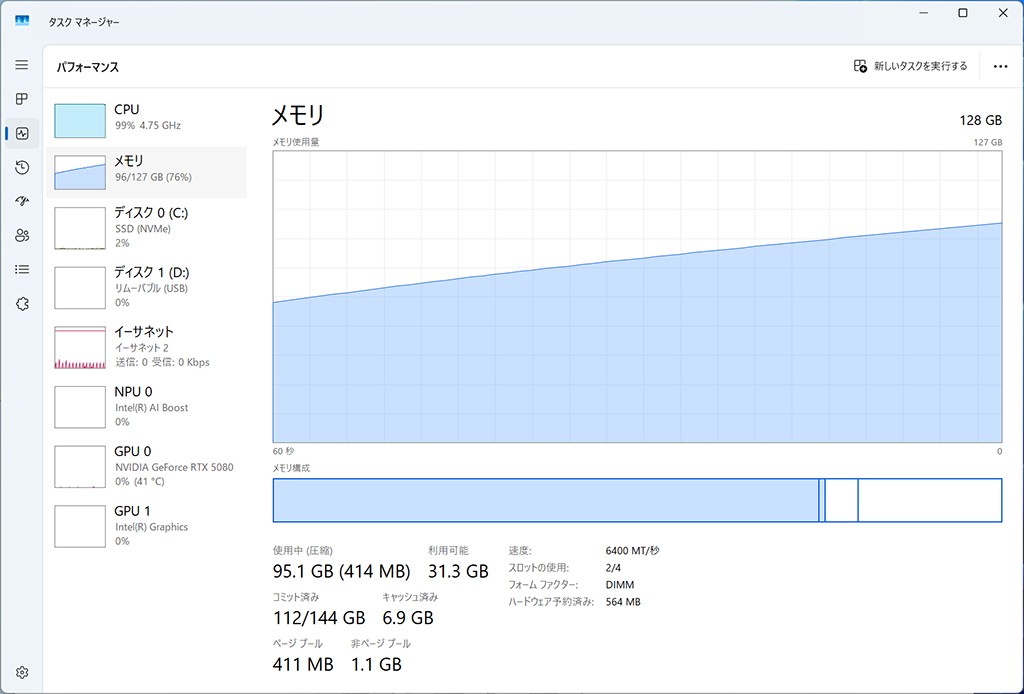Open the hamburger navigation menu

[x=22, y=65]
